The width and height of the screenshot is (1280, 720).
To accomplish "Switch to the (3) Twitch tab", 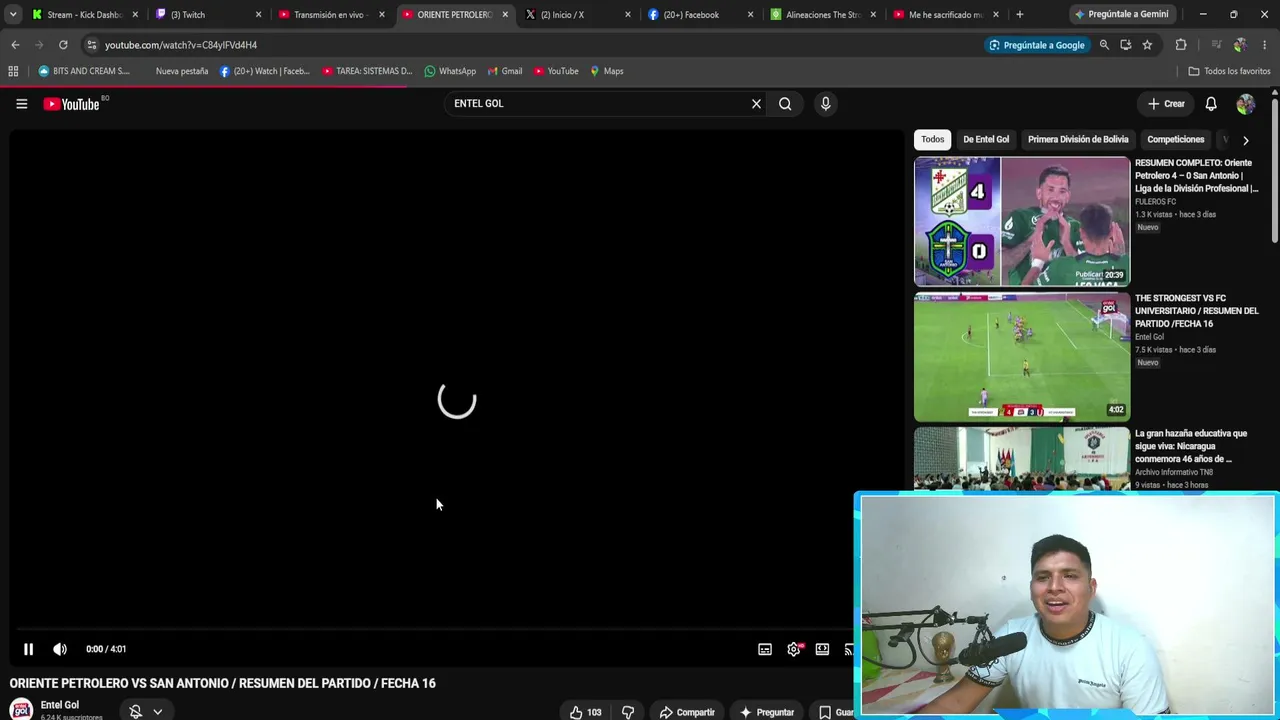I will [x=208, y=15].
